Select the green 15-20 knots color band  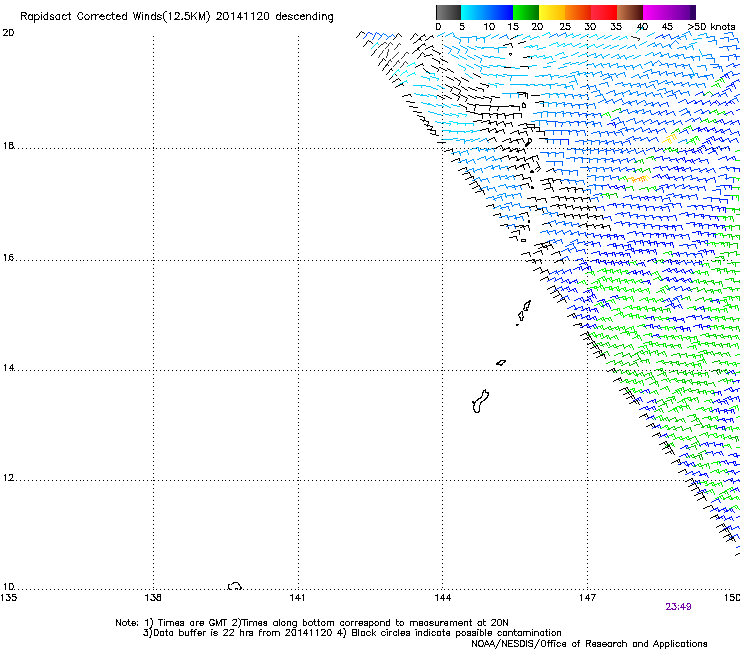(526, 12)
